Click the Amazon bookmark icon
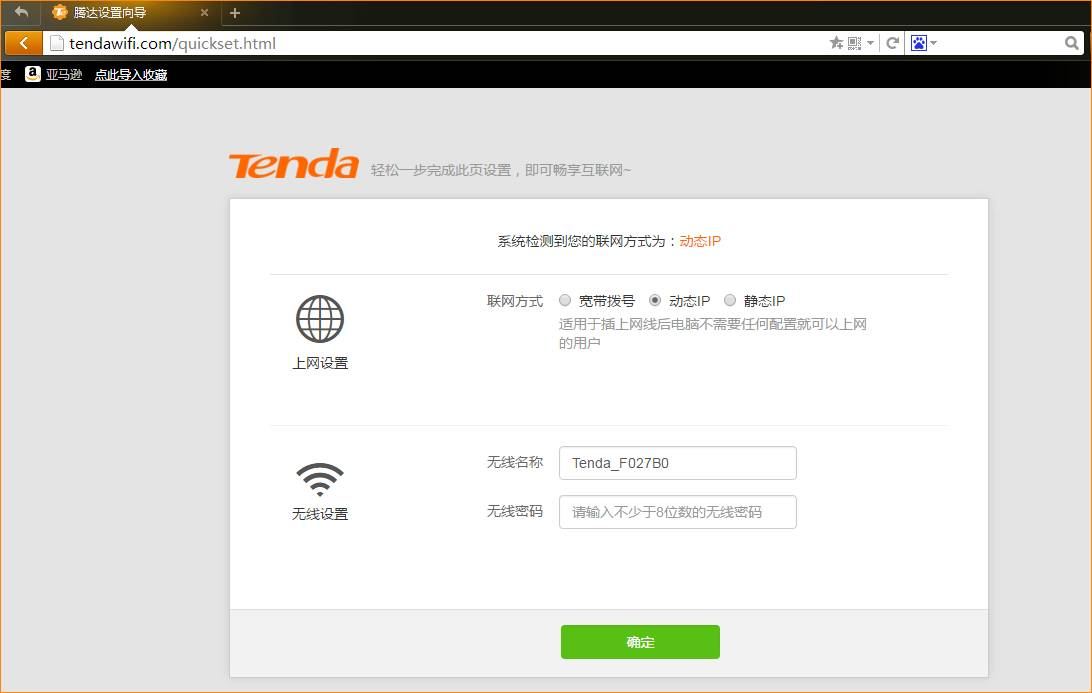Viewport: 1092px width, 693px height. [33, 74]
